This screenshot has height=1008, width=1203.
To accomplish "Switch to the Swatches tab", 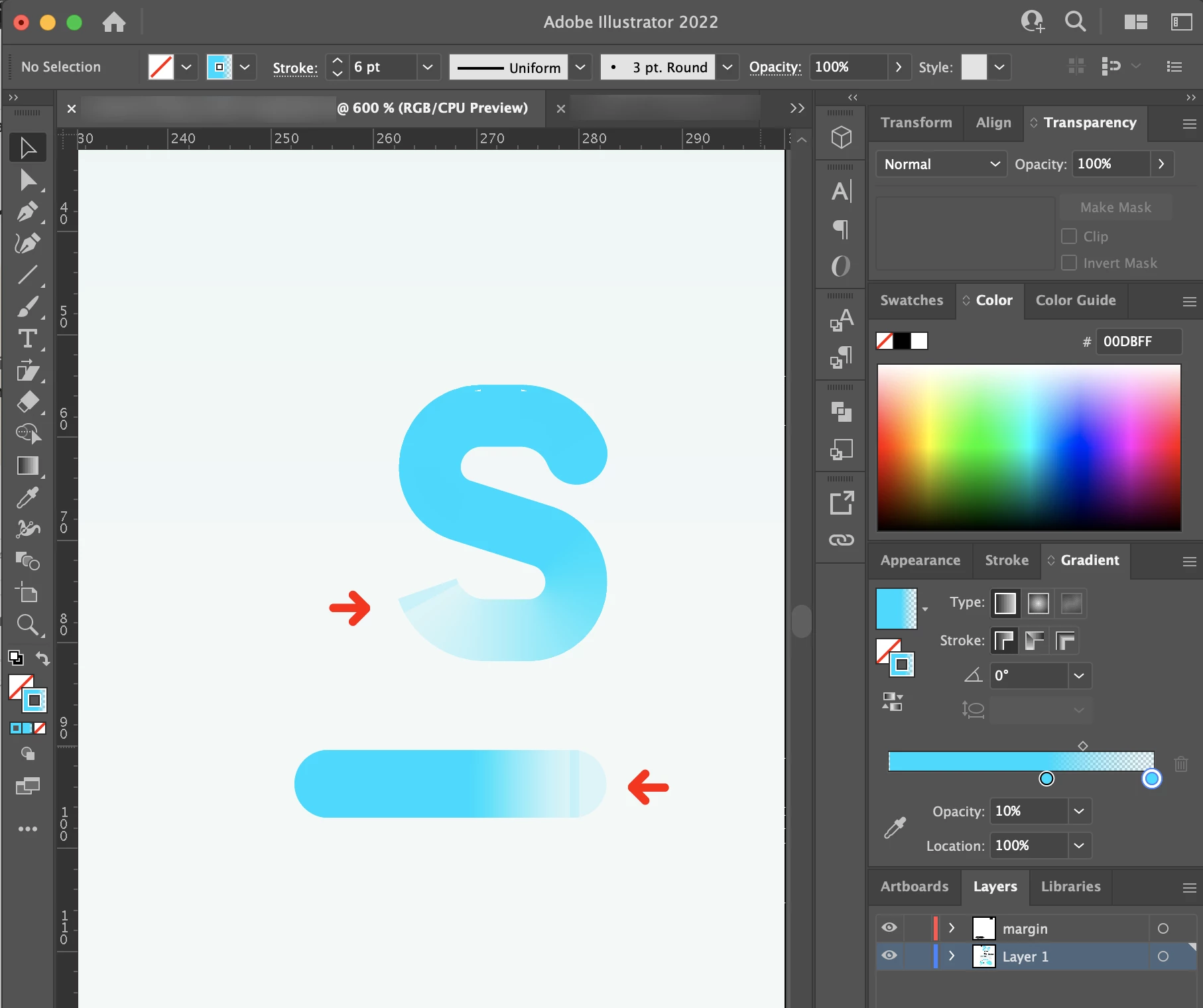I will 911,300.
